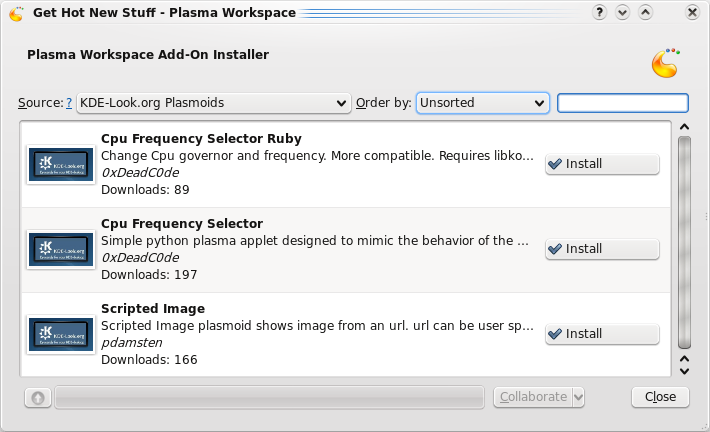Open Cpu Frequency Selector Ruby thumbnail
710x432 pixels.
coord(62,164)
